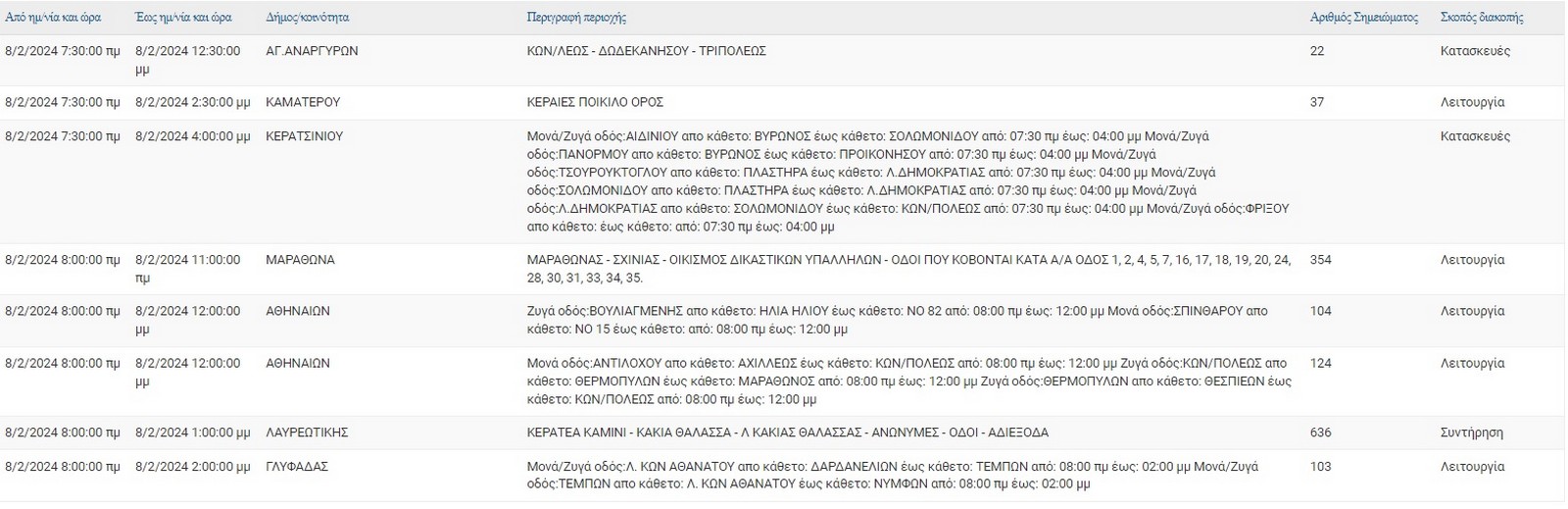Sort by the 'Δήμος/κοινότητα' column header

pos(307,18)
